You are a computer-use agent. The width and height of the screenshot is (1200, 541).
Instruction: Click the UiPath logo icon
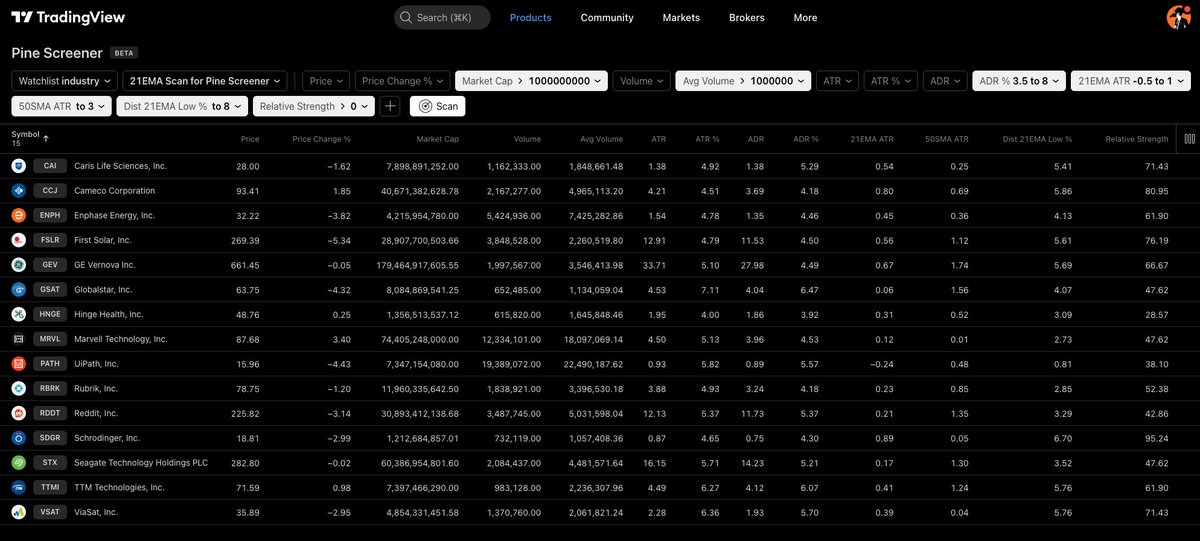pyautogui.click(x=18, y=364)
